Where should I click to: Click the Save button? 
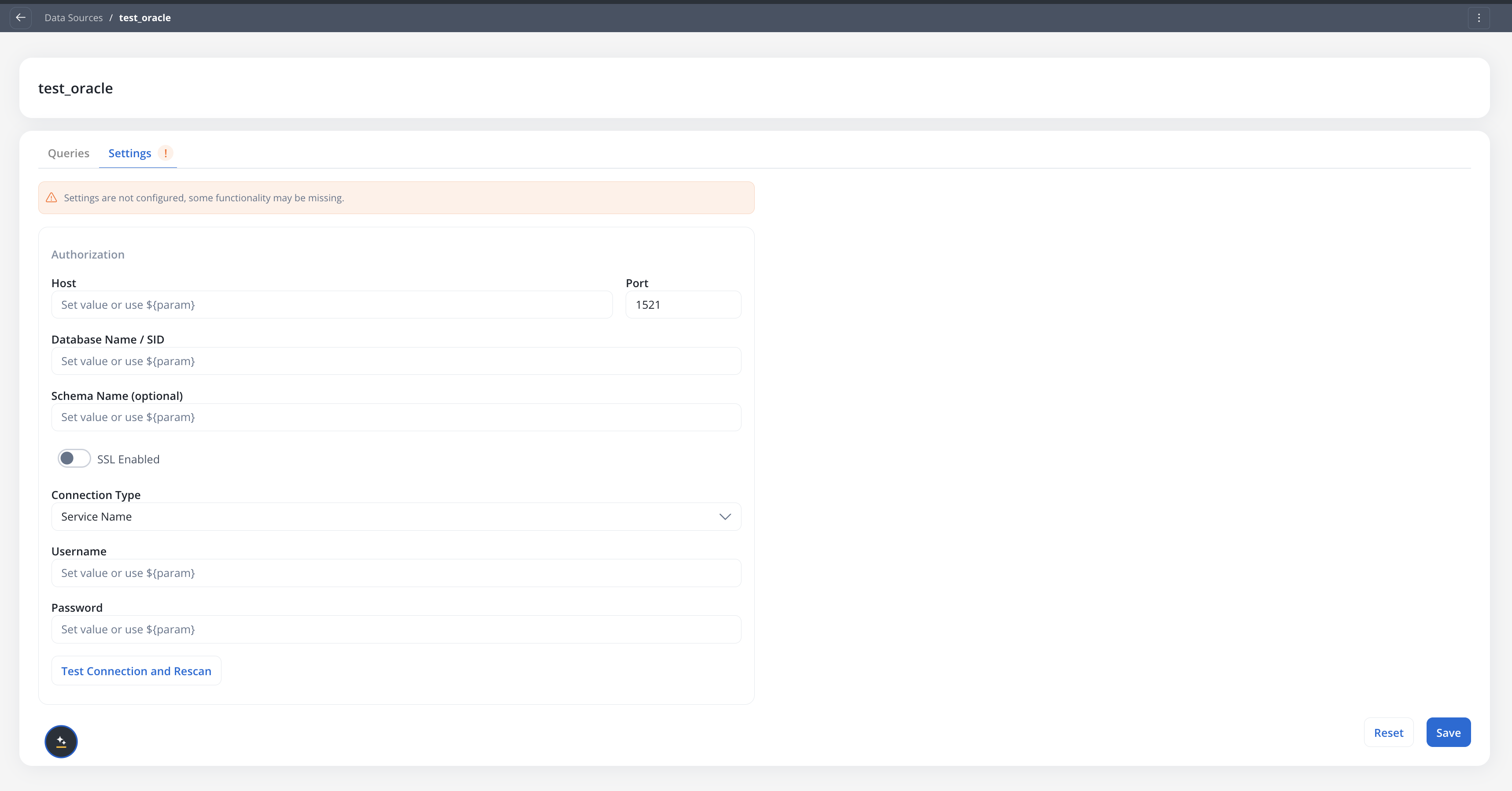[1448, 732]
